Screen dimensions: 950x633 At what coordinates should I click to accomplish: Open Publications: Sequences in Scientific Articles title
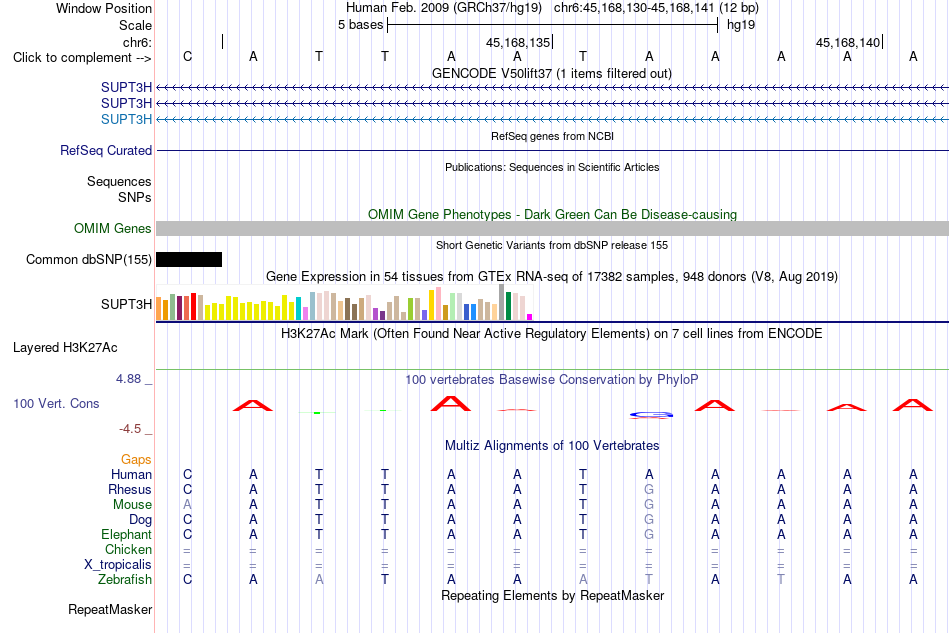click(x=552, y=167)
